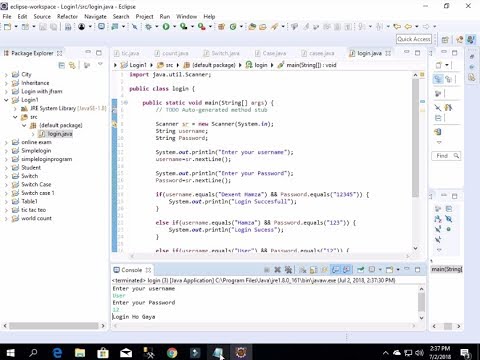Click the Pin Console icon

click(x=360, y=270)
